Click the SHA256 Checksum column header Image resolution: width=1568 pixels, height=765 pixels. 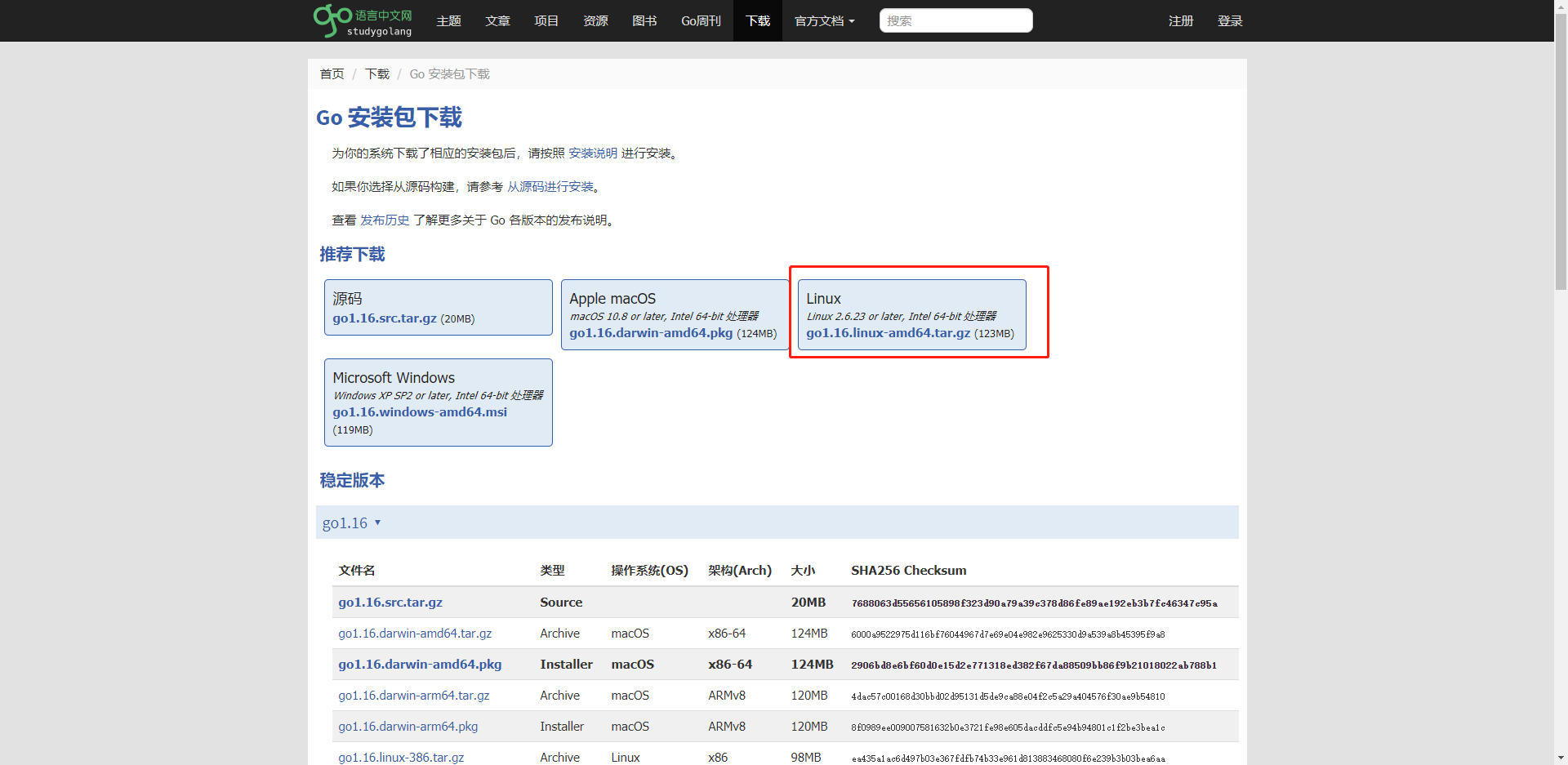pos(909,570)
